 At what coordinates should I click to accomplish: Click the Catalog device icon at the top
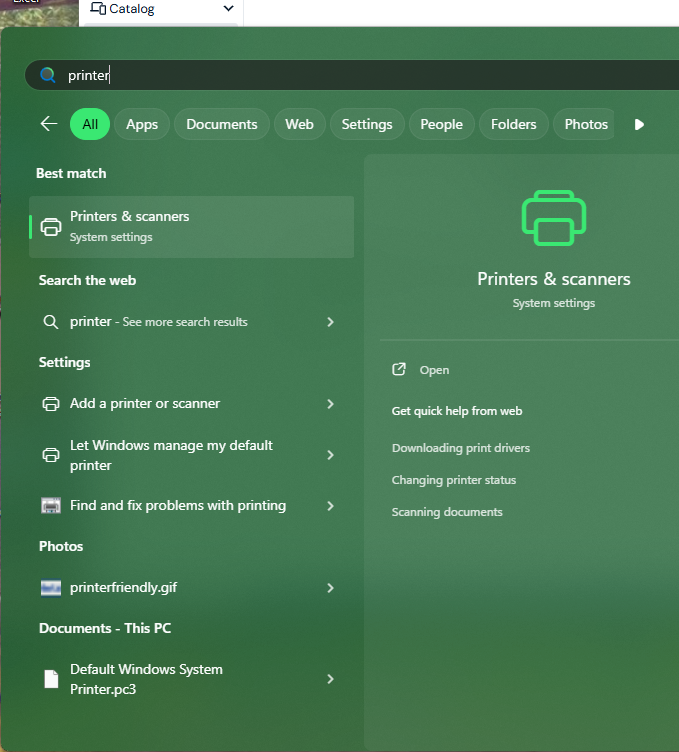click(98, 8)
